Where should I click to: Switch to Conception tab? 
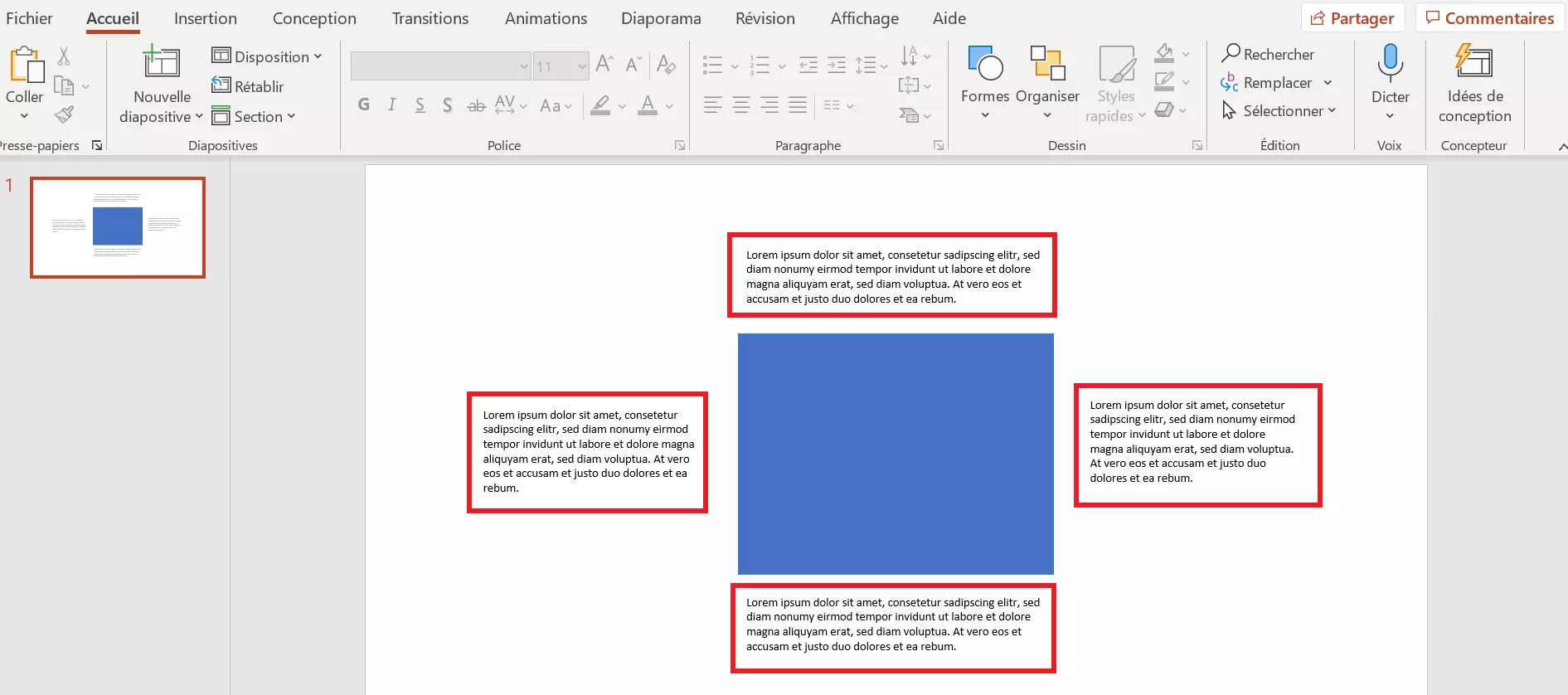point(314,18)
